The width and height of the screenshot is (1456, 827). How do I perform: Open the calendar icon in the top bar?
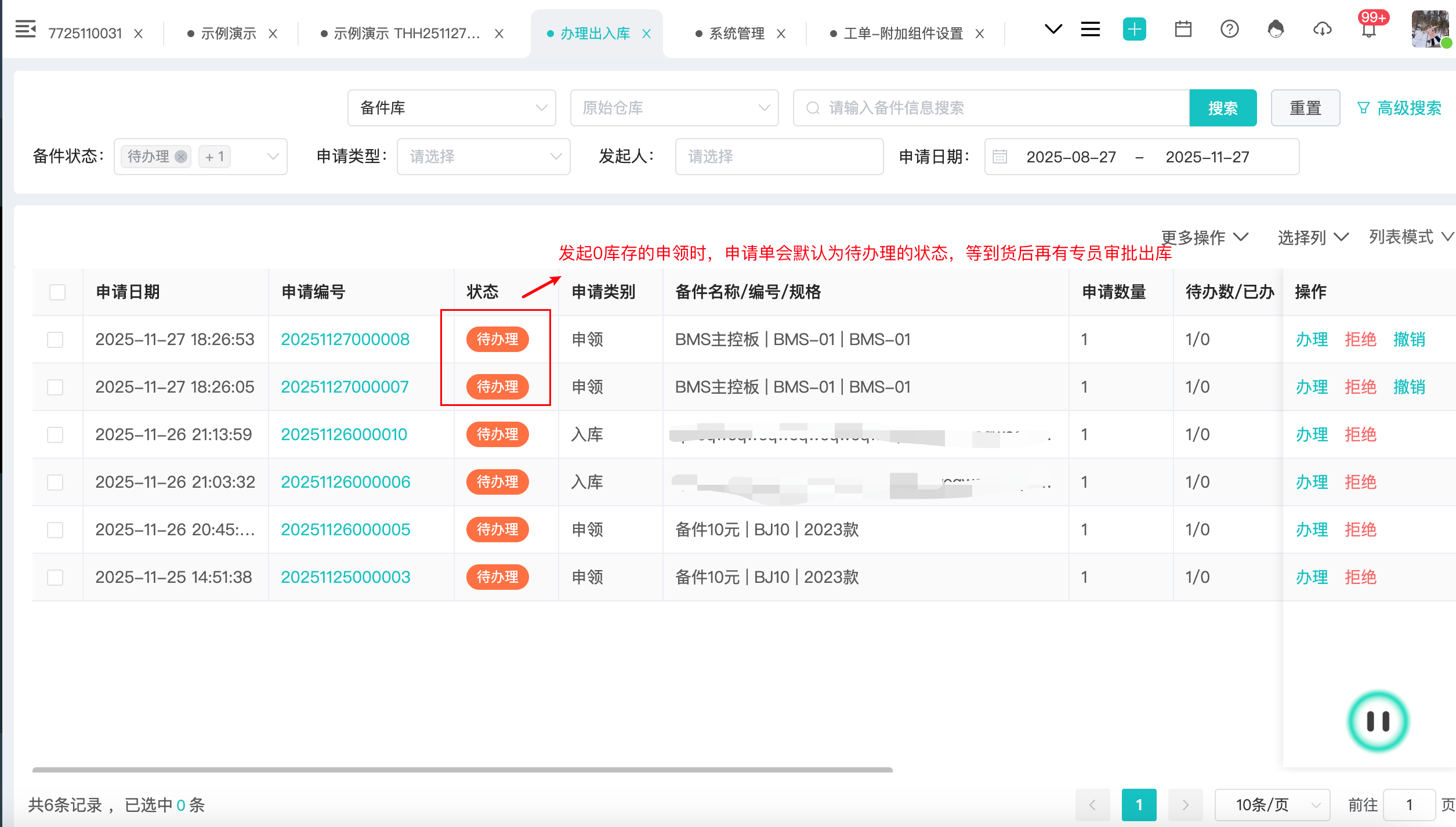(1183, 29)
